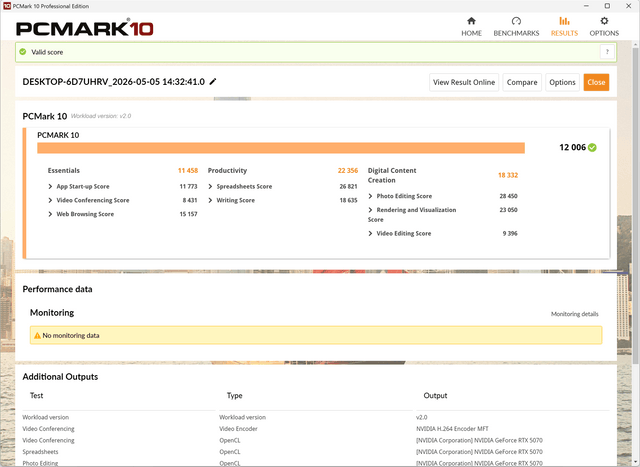640x467 pixels.
Task: Click the Digital Content Creation heading
Action: coord(392,176)
